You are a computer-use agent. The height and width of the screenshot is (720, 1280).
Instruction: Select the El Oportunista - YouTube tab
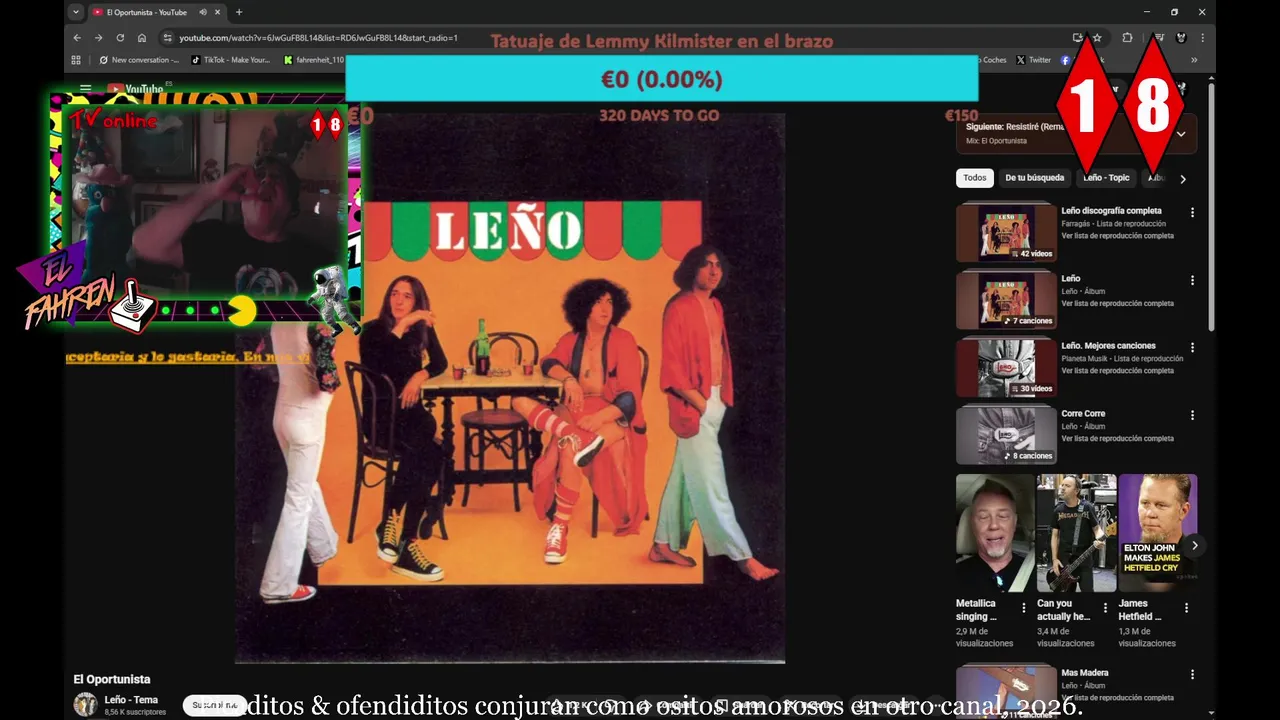click(x=146, y=12)
